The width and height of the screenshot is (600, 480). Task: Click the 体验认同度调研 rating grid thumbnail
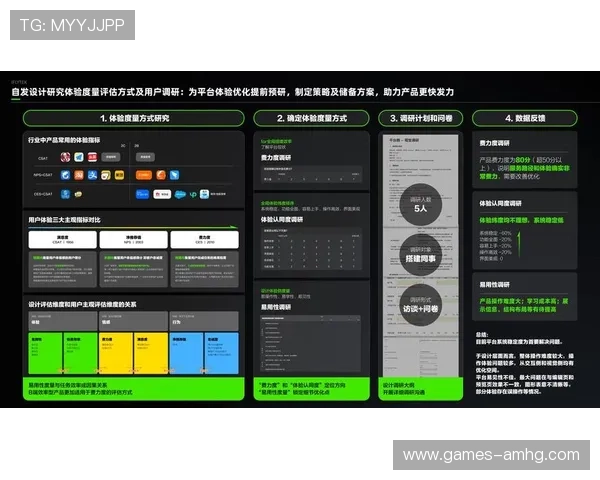pos(311,249)
